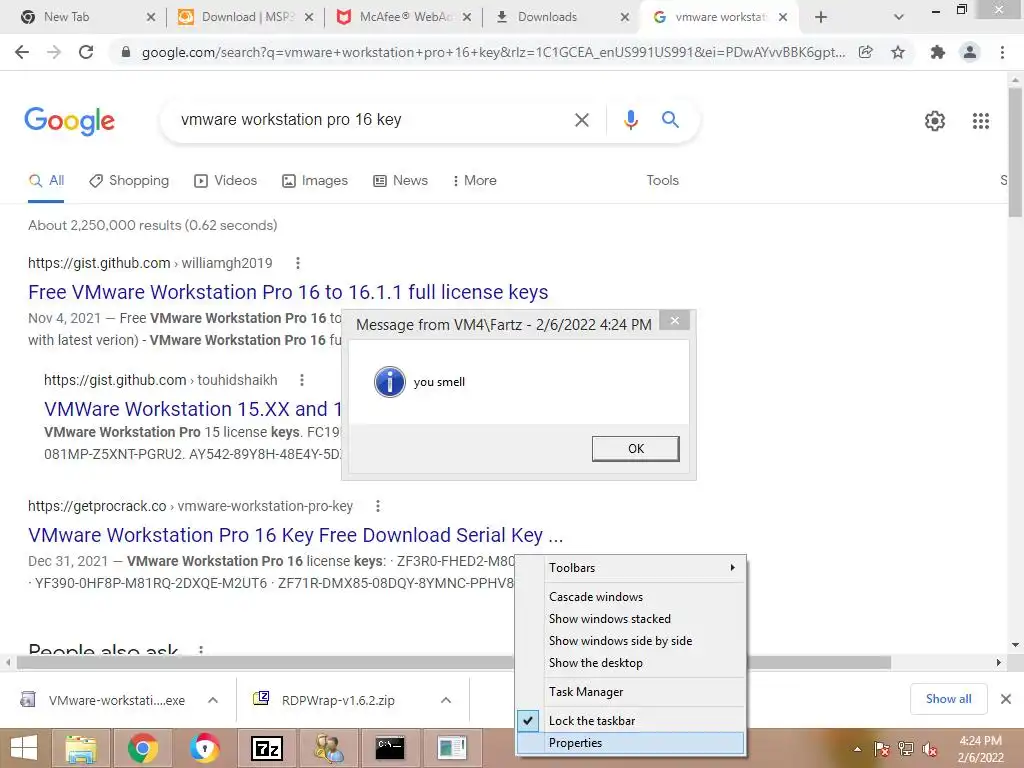Open the search Tools options
Viewport: 1024px width, 768px height.
point(662,181)
